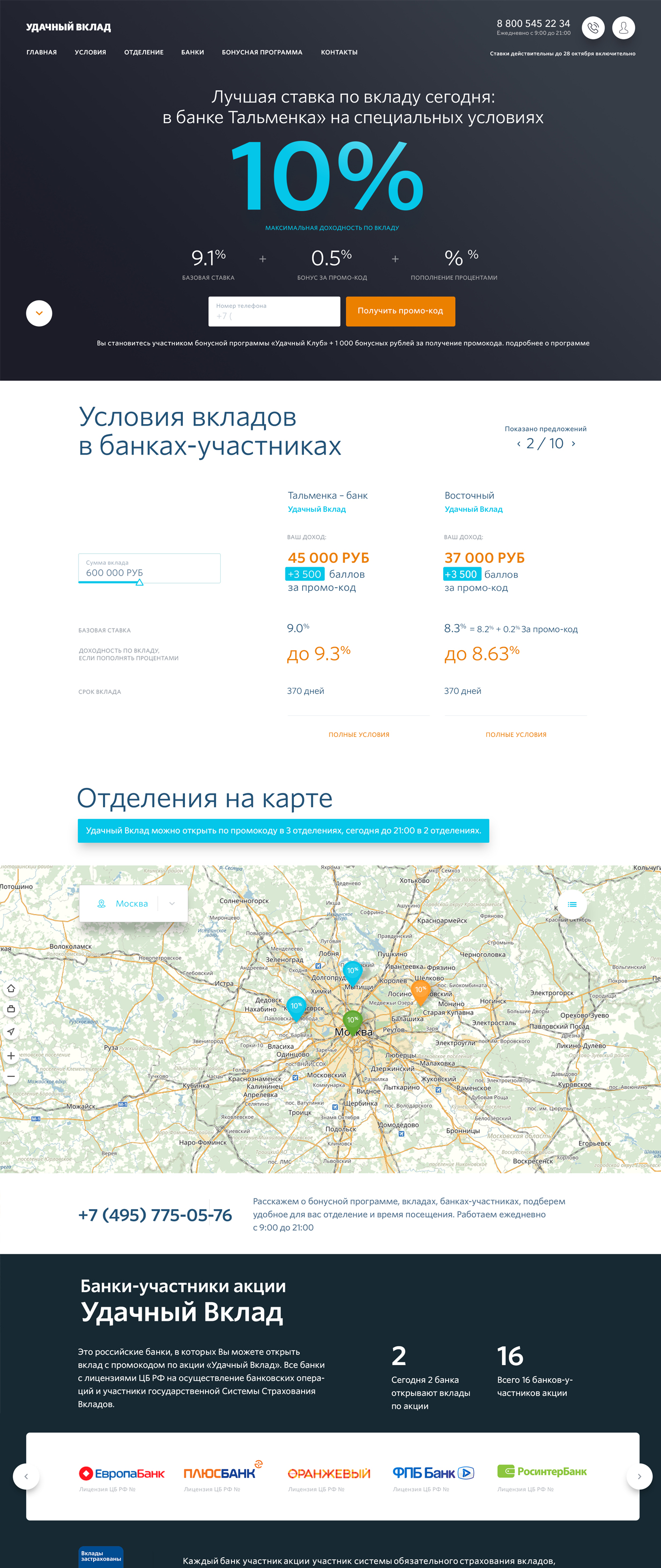Click the phone call icon in header
The width and height of the screenshot is (661, 1568).
pyautogui.click(x=593, y=27)
